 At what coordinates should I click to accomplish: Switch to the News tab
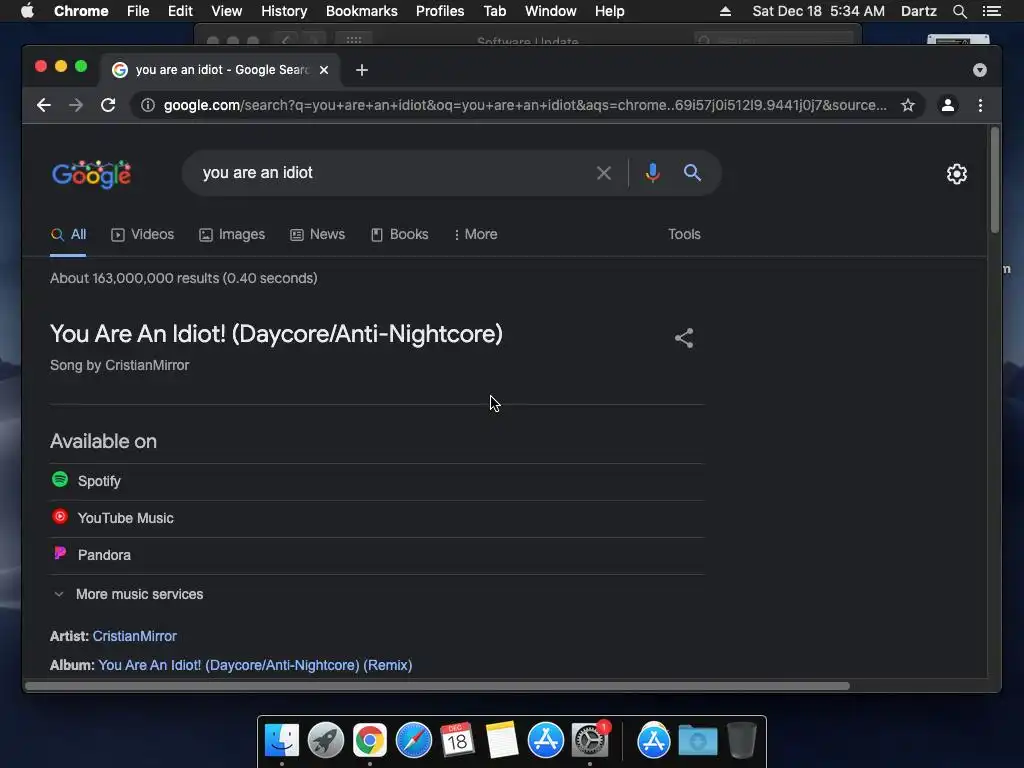click(x=317, y=234)
